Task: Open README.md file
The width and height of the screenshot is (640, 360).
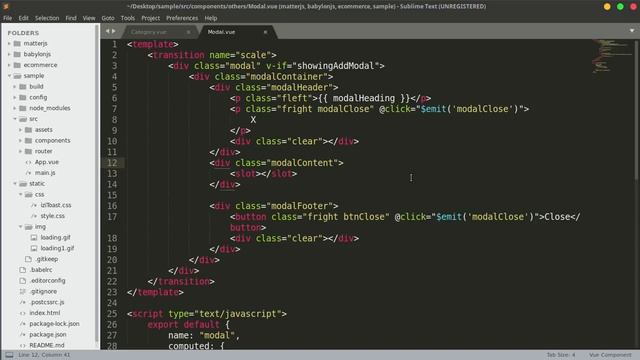Action: coord(47,345)
